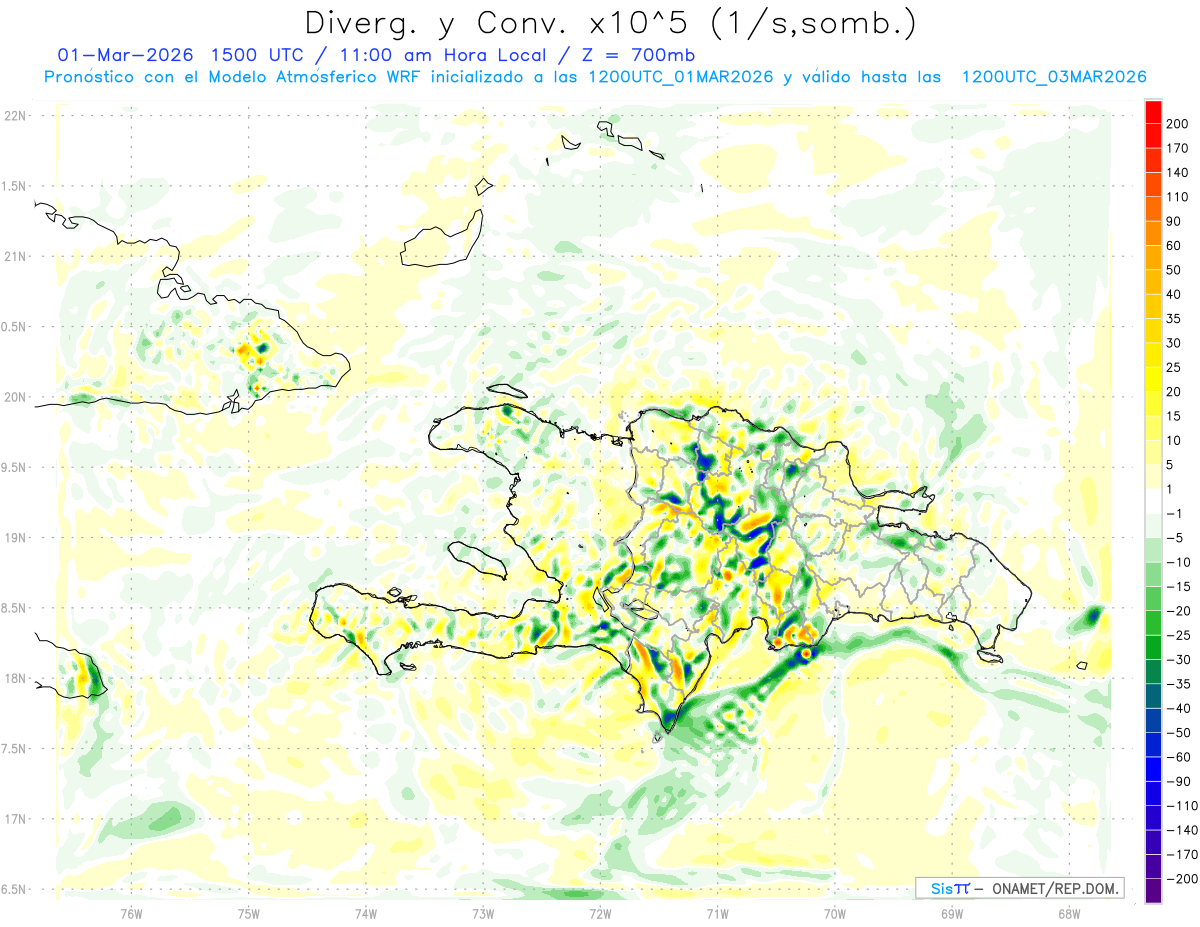
Task: Select the valid-until time "1200UTC_03MAR2026"
Action: pyautogui.click(x=1052, y=77)
